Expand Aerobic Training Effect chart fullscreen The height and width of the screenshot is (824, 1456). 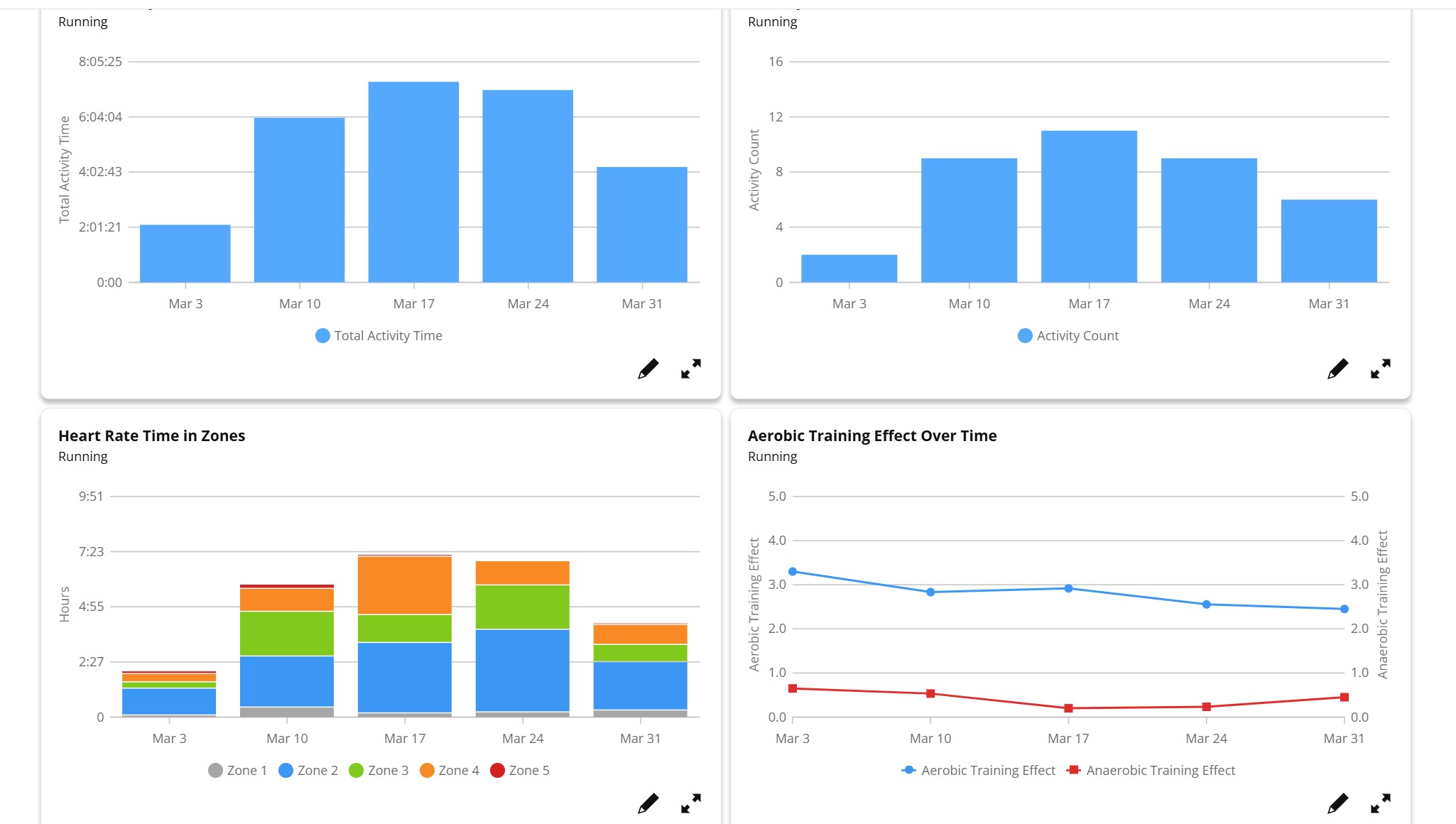click(1380, 803)
